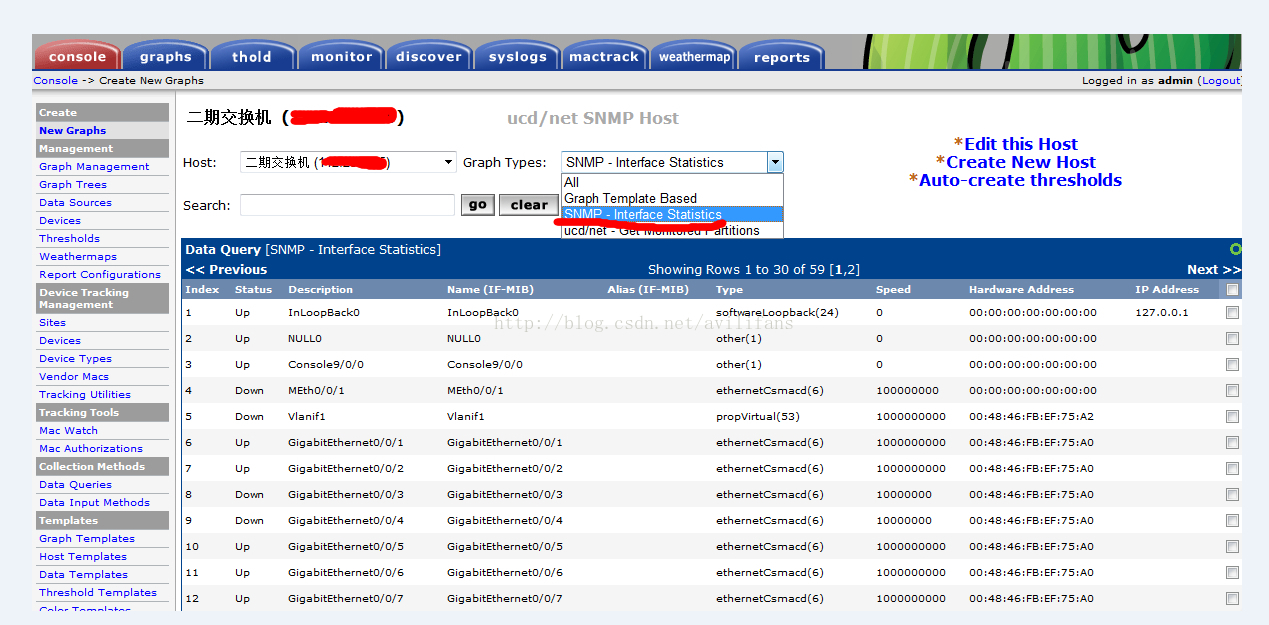Click the Logout link
The width and height of the screenshot is (1269, 625).
pos(1220,80)
